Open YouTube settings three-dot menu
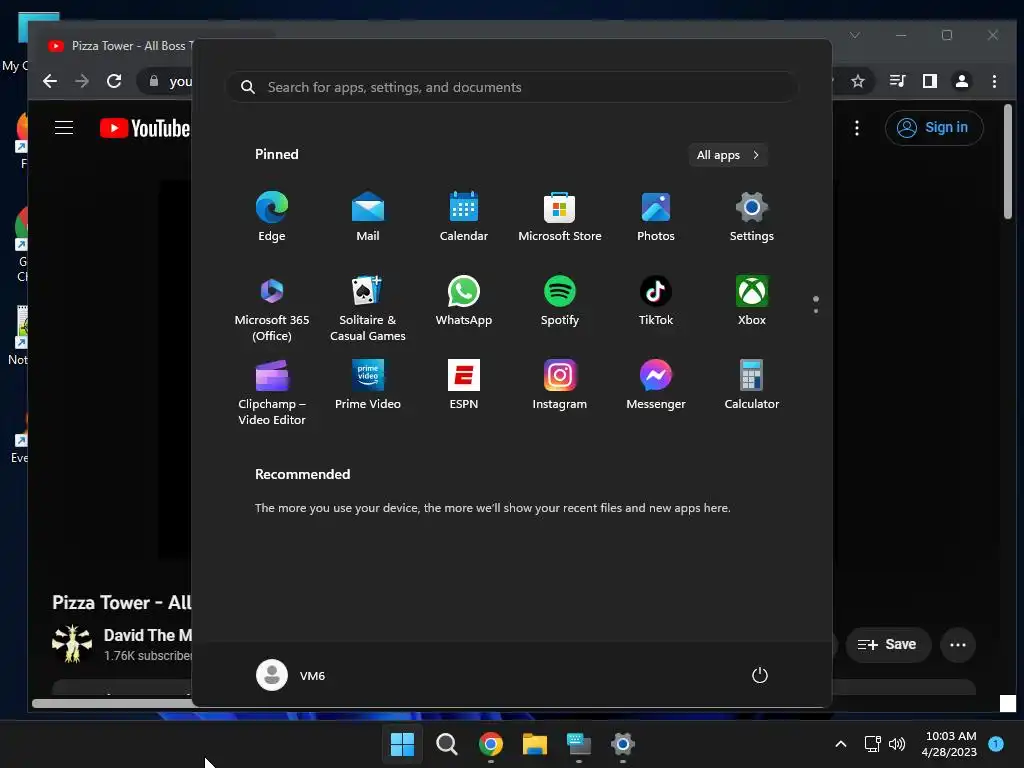The image size is (1024, 768). point(857,127)
